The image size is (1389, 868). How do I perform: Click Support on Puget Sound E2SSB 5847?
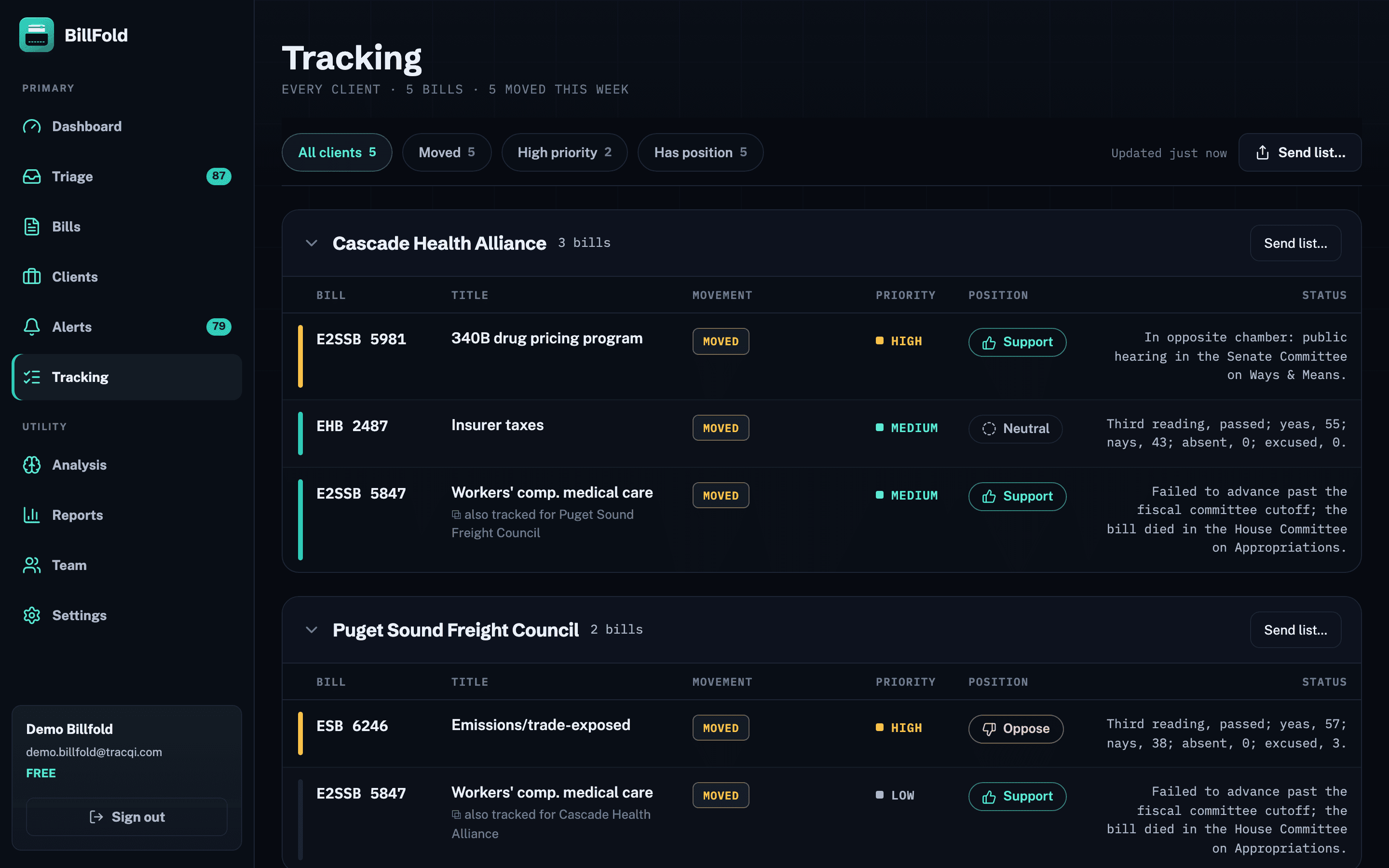1017,796
